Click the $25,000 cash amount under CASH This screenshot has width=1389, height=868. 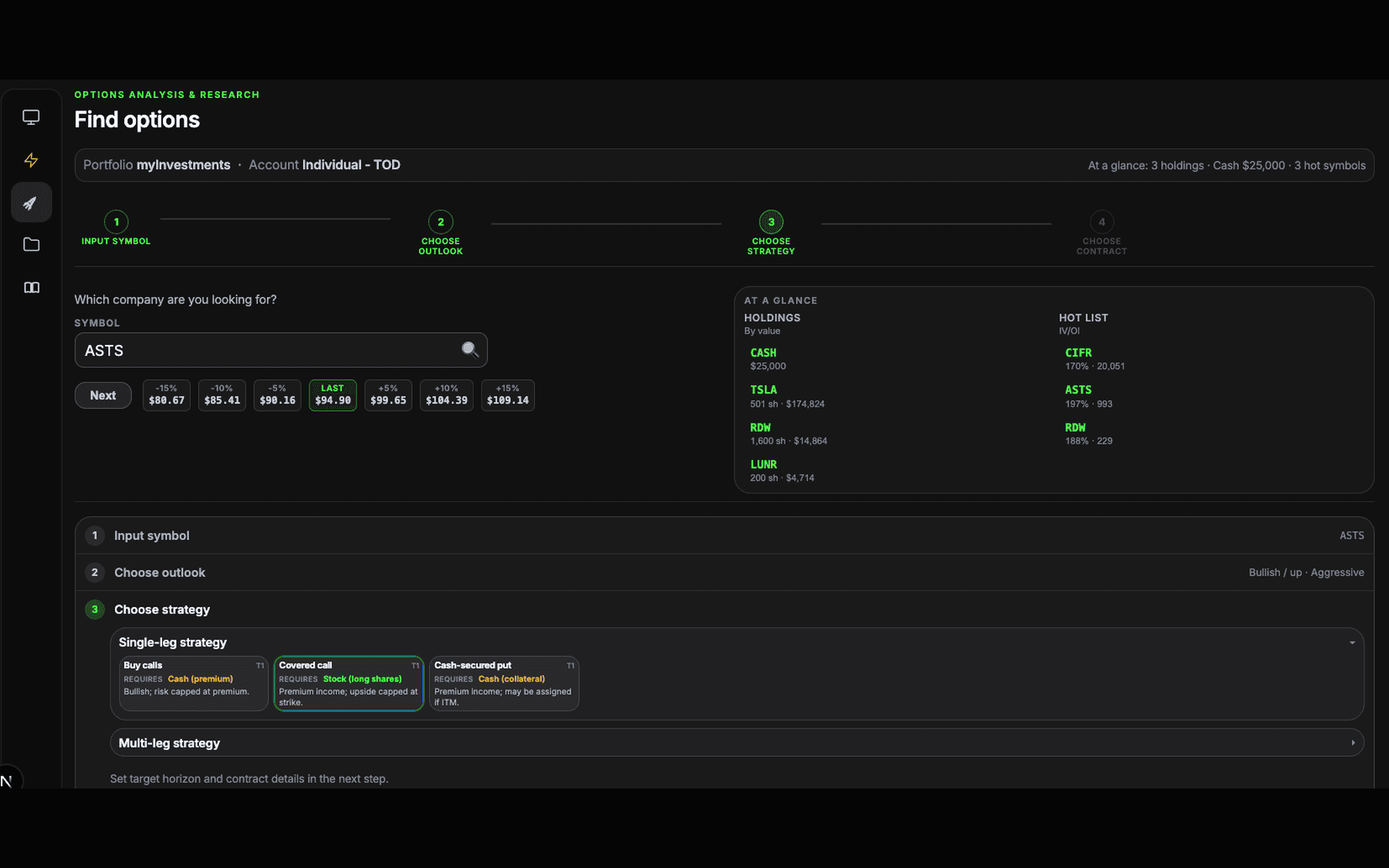[x=768, y=366]
